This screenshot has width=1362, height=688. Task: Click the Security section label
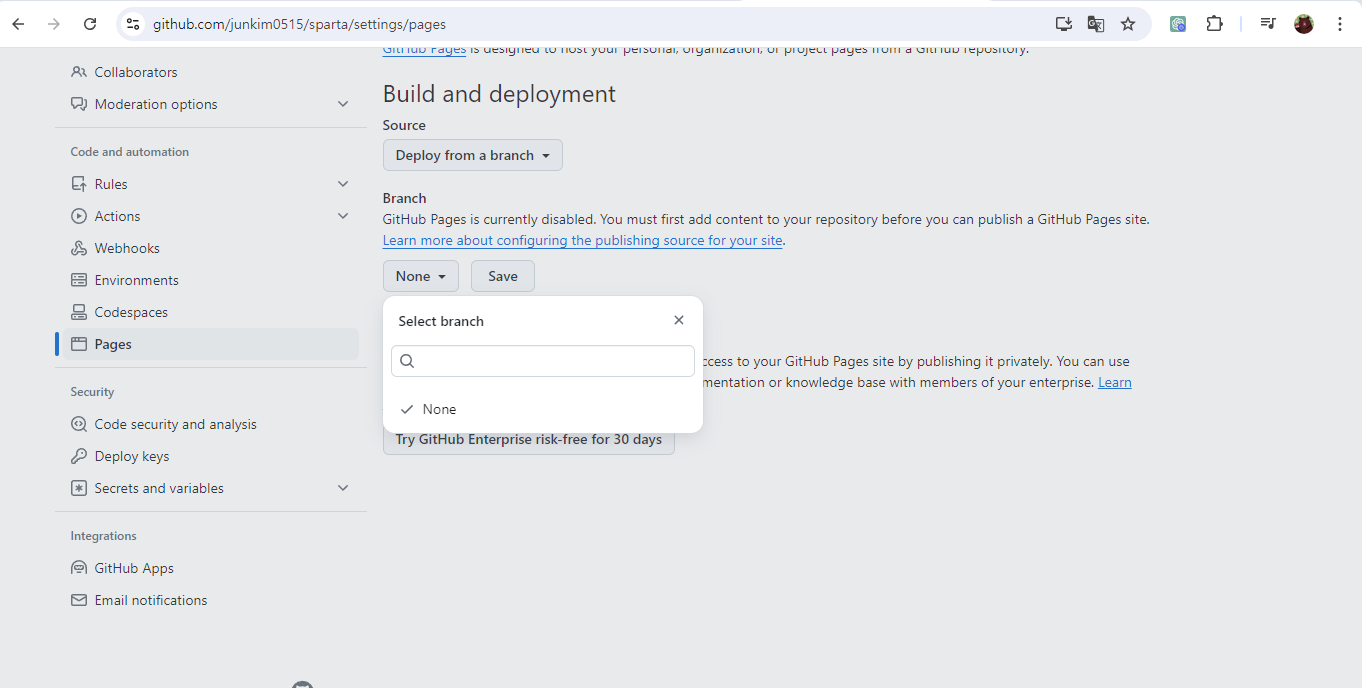92,392
